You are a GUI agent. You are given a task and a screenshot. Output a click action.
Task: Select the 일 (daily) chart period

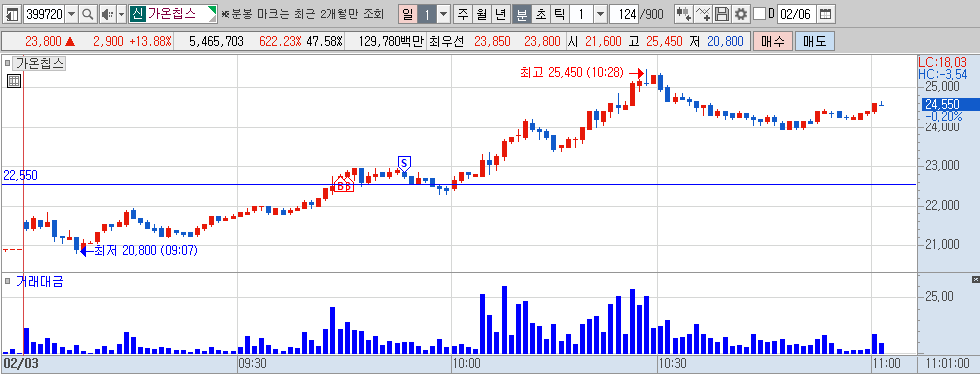[x=407, y=13]
